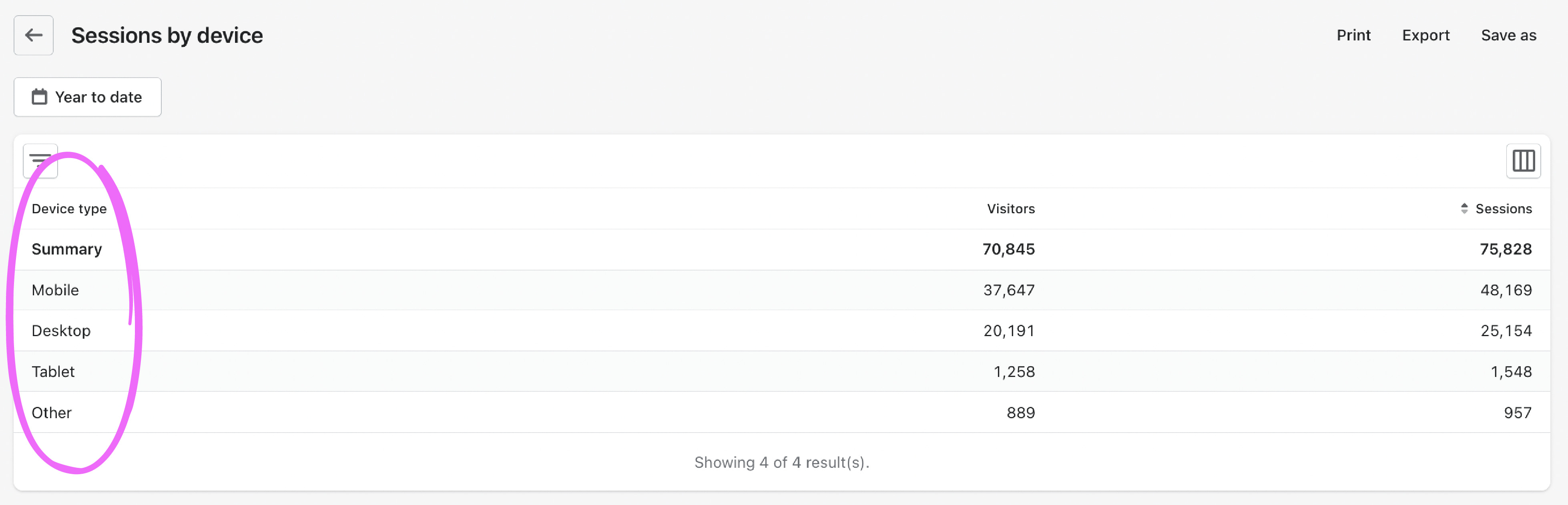Toggle the Sessions sort arrows
This screenshot has height=505, width=1568.
click(1464, 209)
